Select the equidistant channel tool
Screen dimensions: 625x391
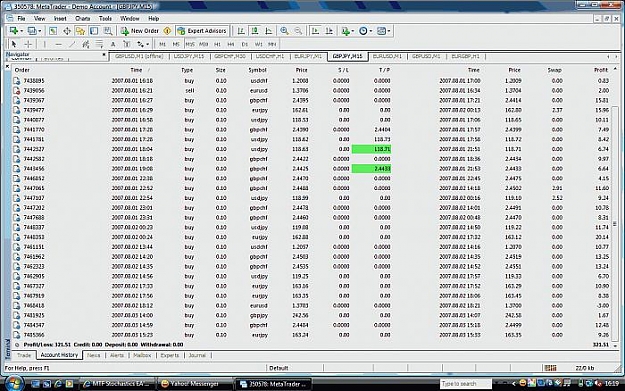(x=85, y=44)
